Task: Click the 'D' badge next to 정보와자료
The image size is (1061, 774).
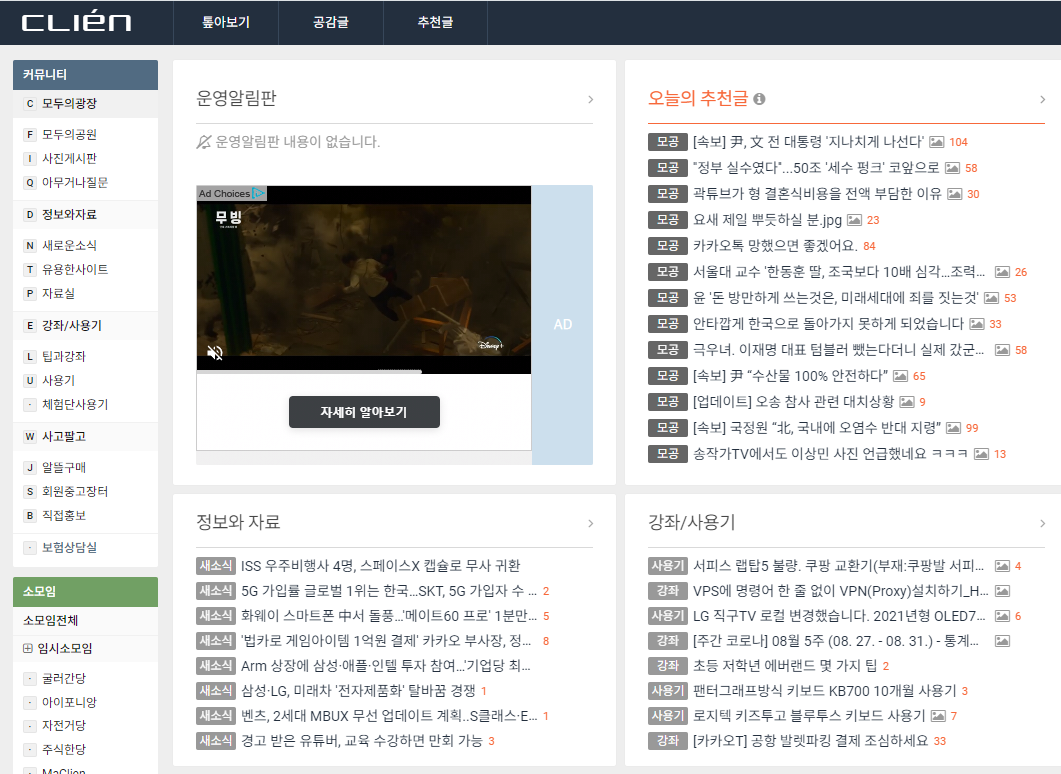Action: point(30,214)
